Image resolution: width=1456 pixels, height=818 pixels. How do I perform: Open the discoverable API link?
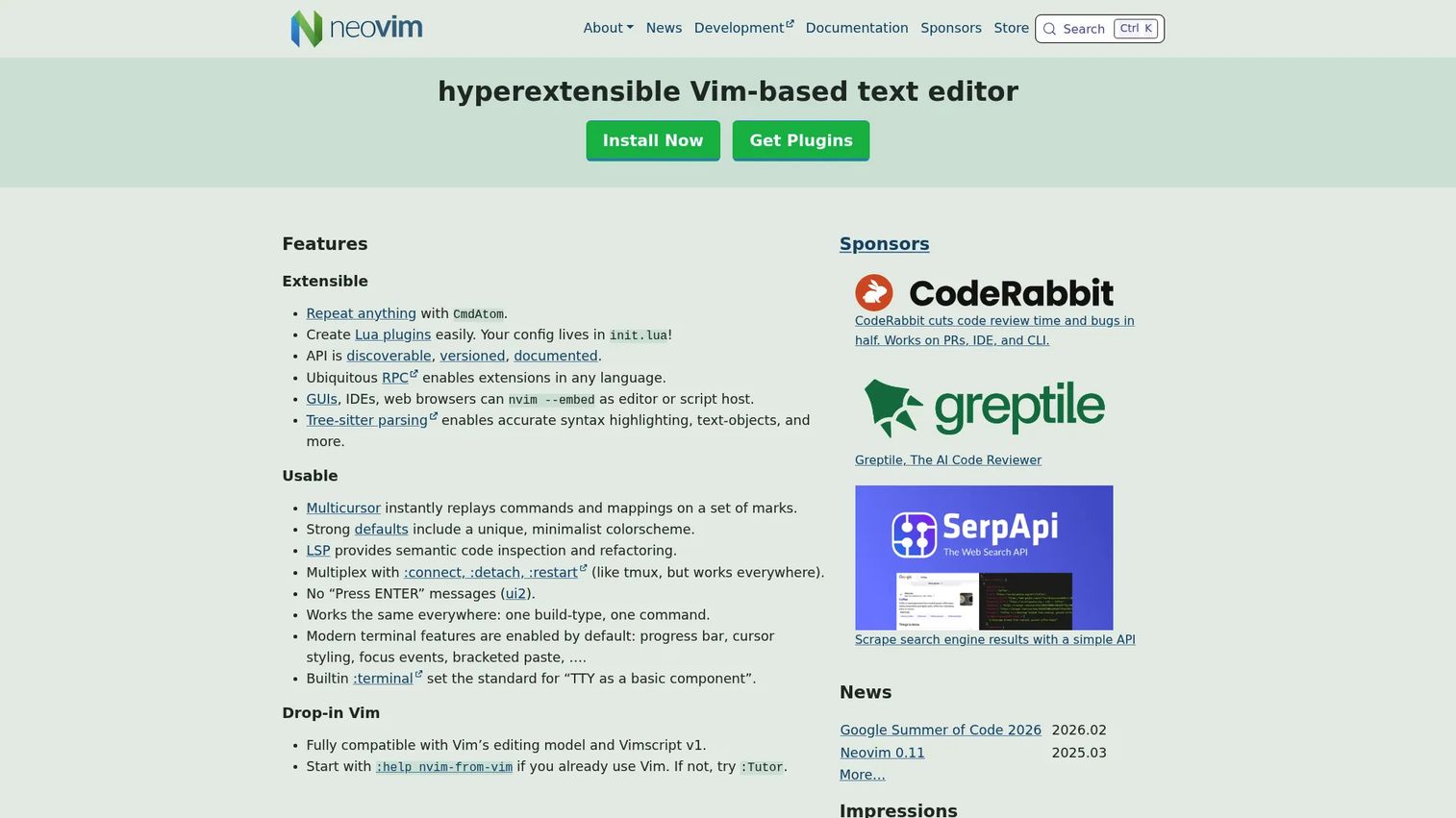389,356
